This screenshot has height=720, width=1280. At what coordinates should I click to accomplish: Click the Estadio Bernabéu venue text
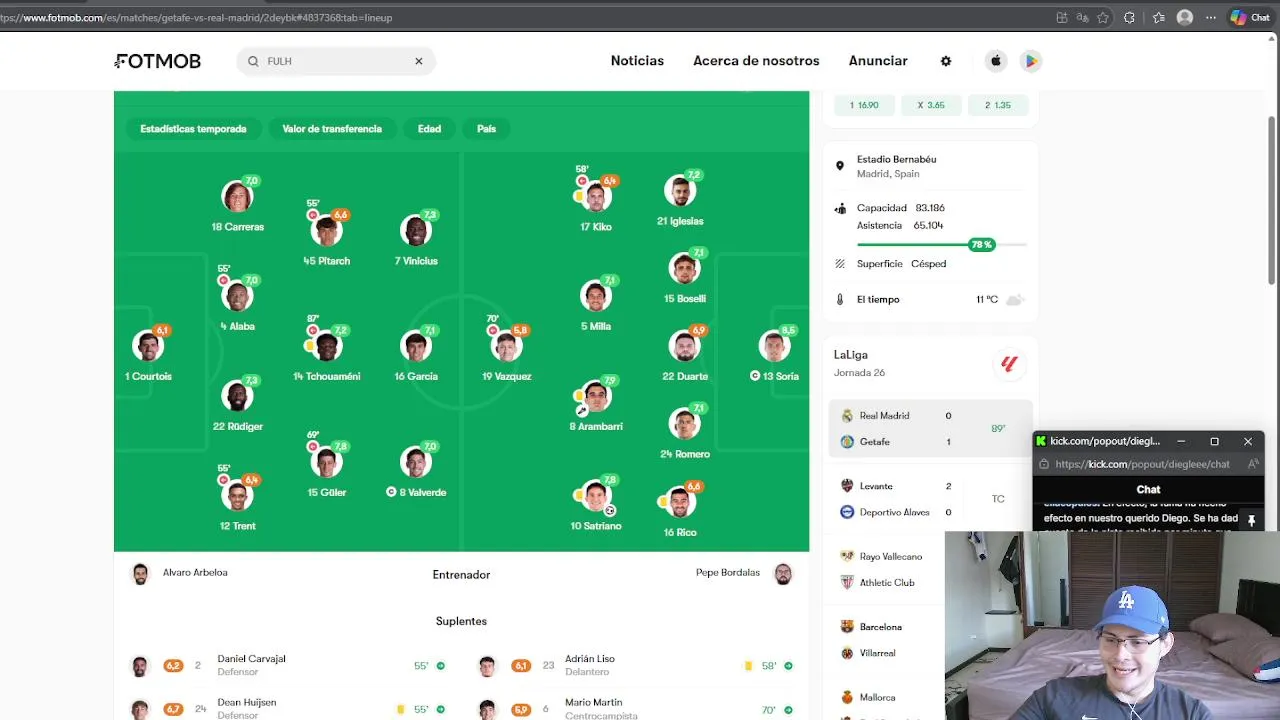click(897, 159)
